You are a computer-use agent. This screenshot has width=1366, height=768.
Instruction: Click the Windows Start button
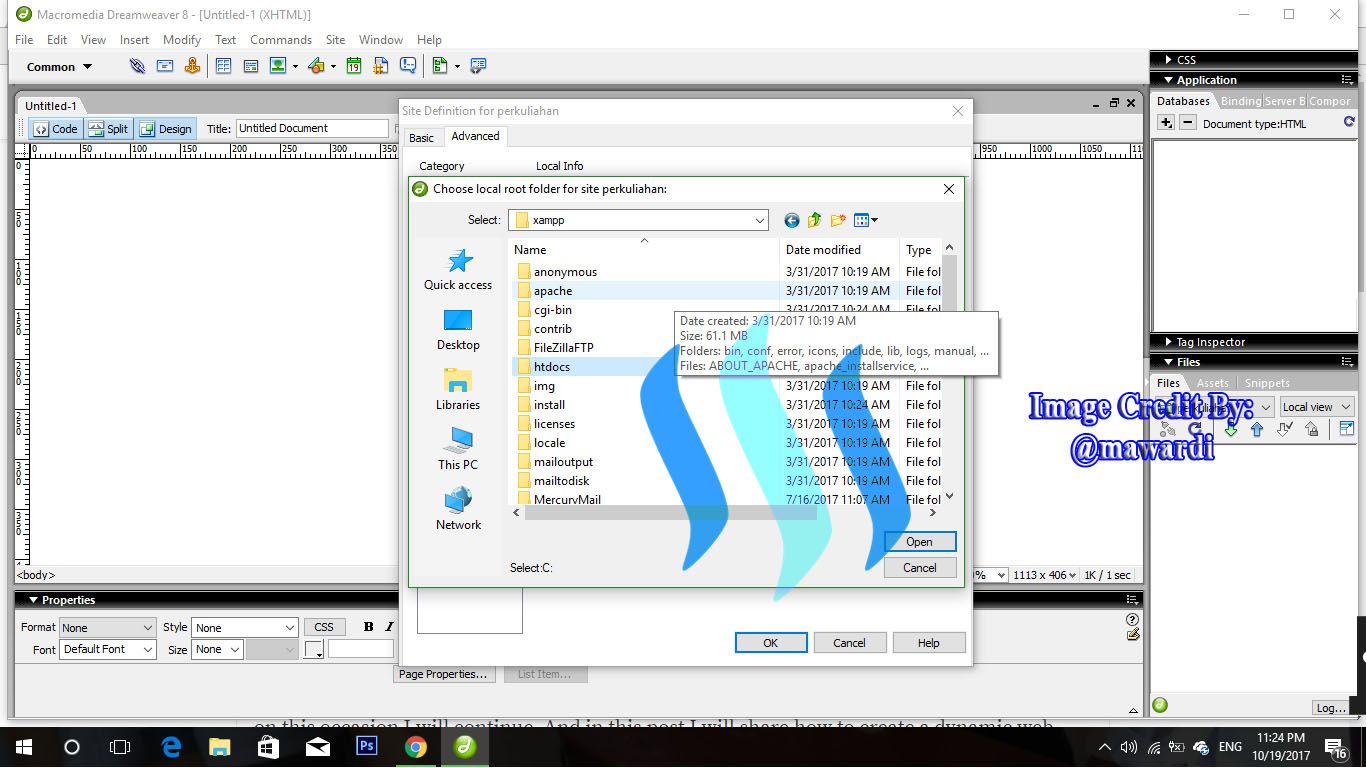(x=24, y=746)
